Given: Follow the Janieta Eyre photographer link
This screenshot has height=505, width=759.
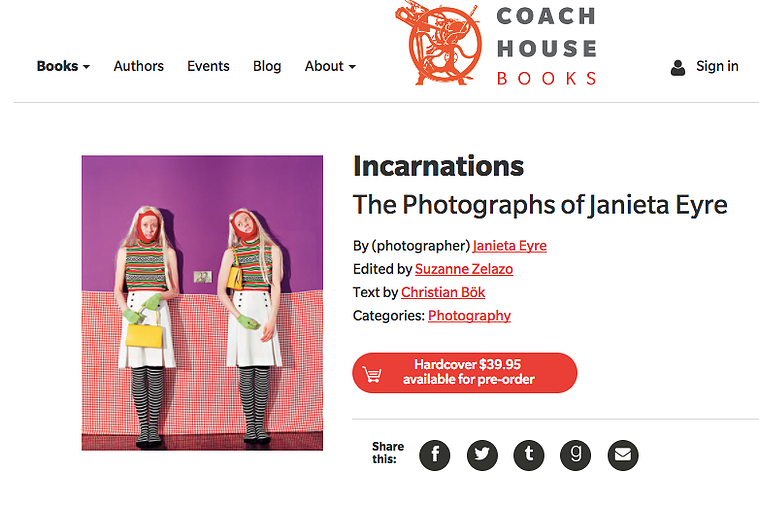Looking at the screenshot, I should 510,246.
